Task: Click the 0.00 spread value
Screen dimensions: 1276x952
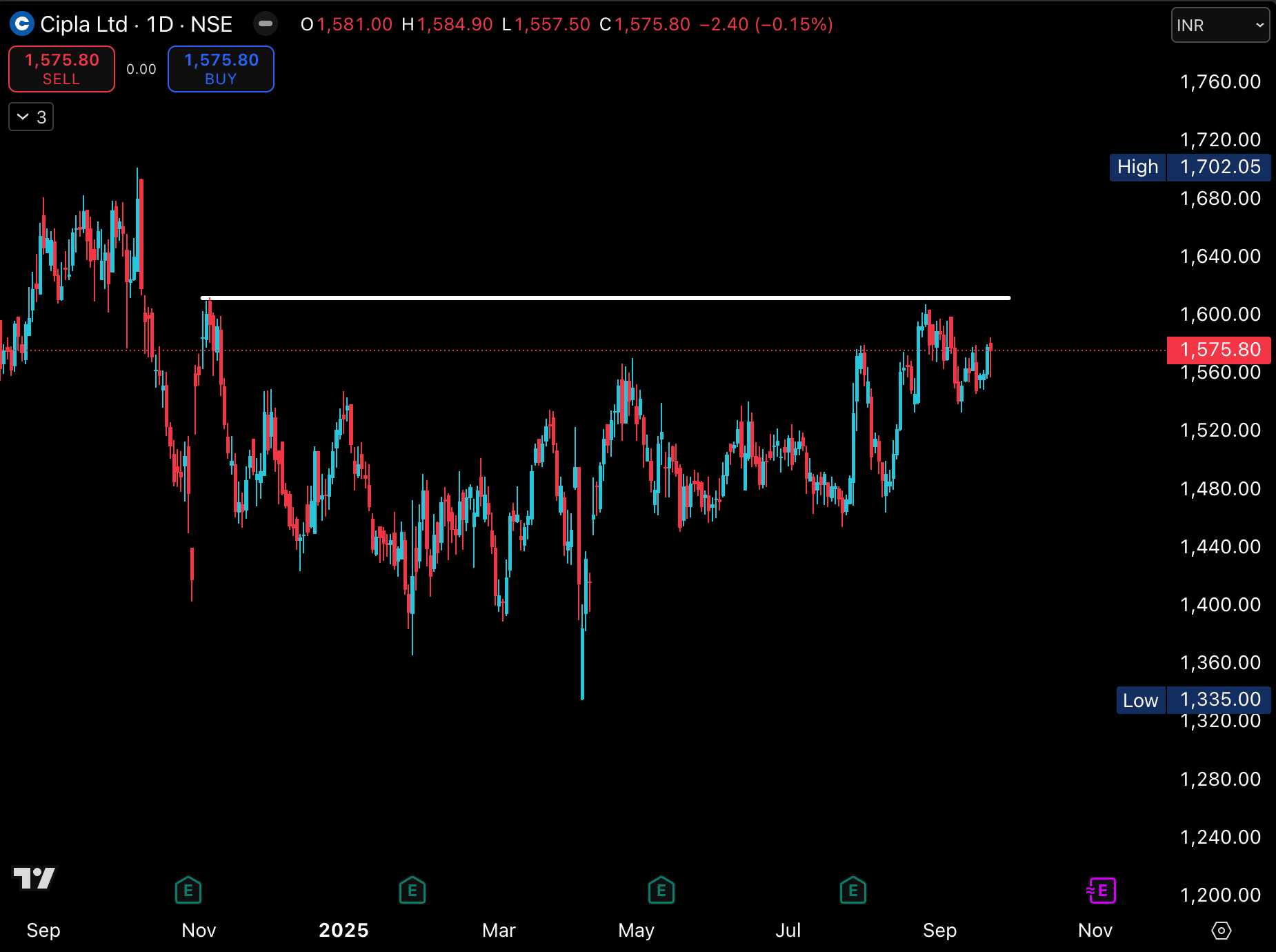Action: (141, 69)
